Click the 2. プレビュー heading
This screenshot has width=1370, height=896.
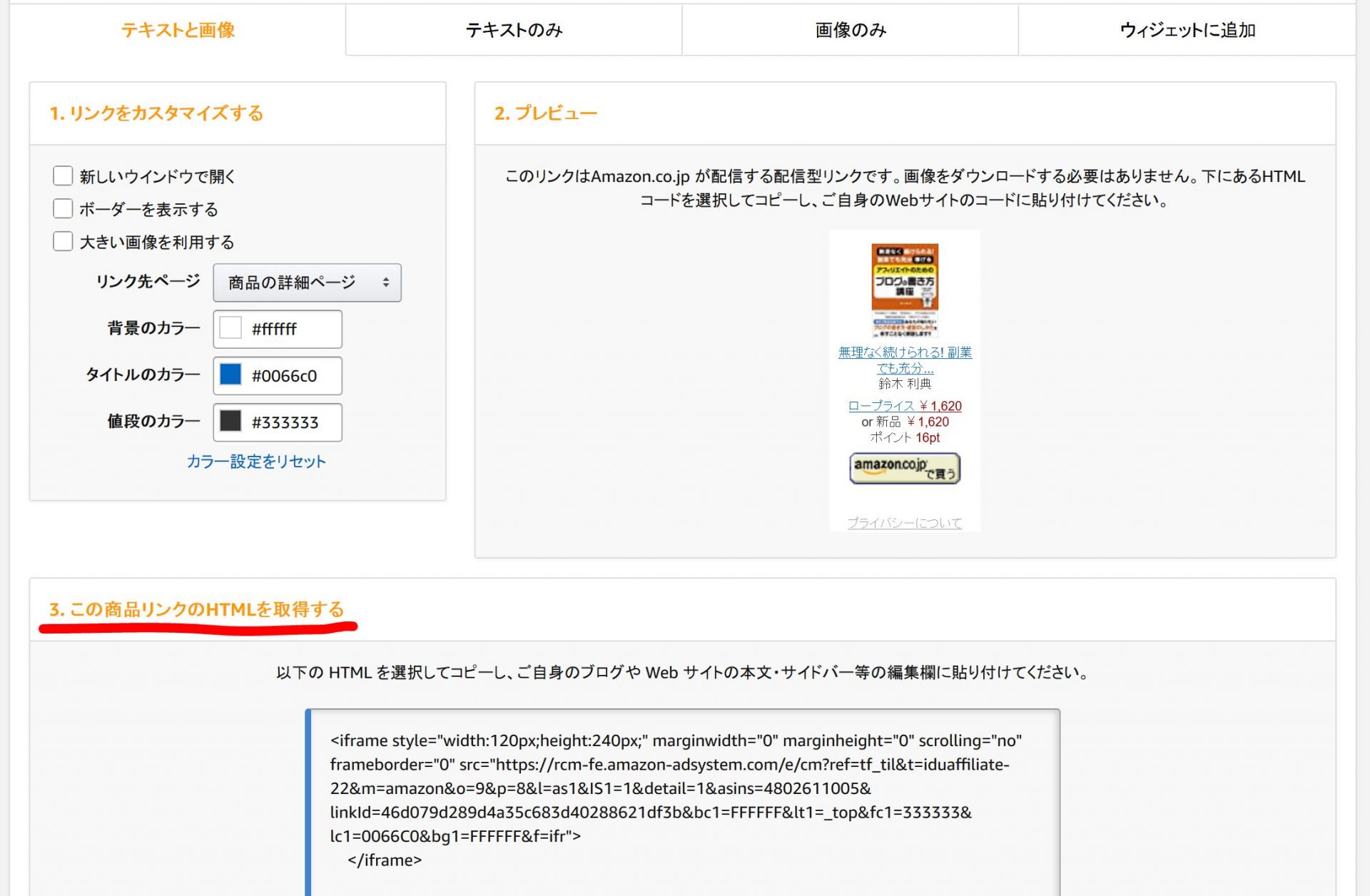click(x=546, y=113)
